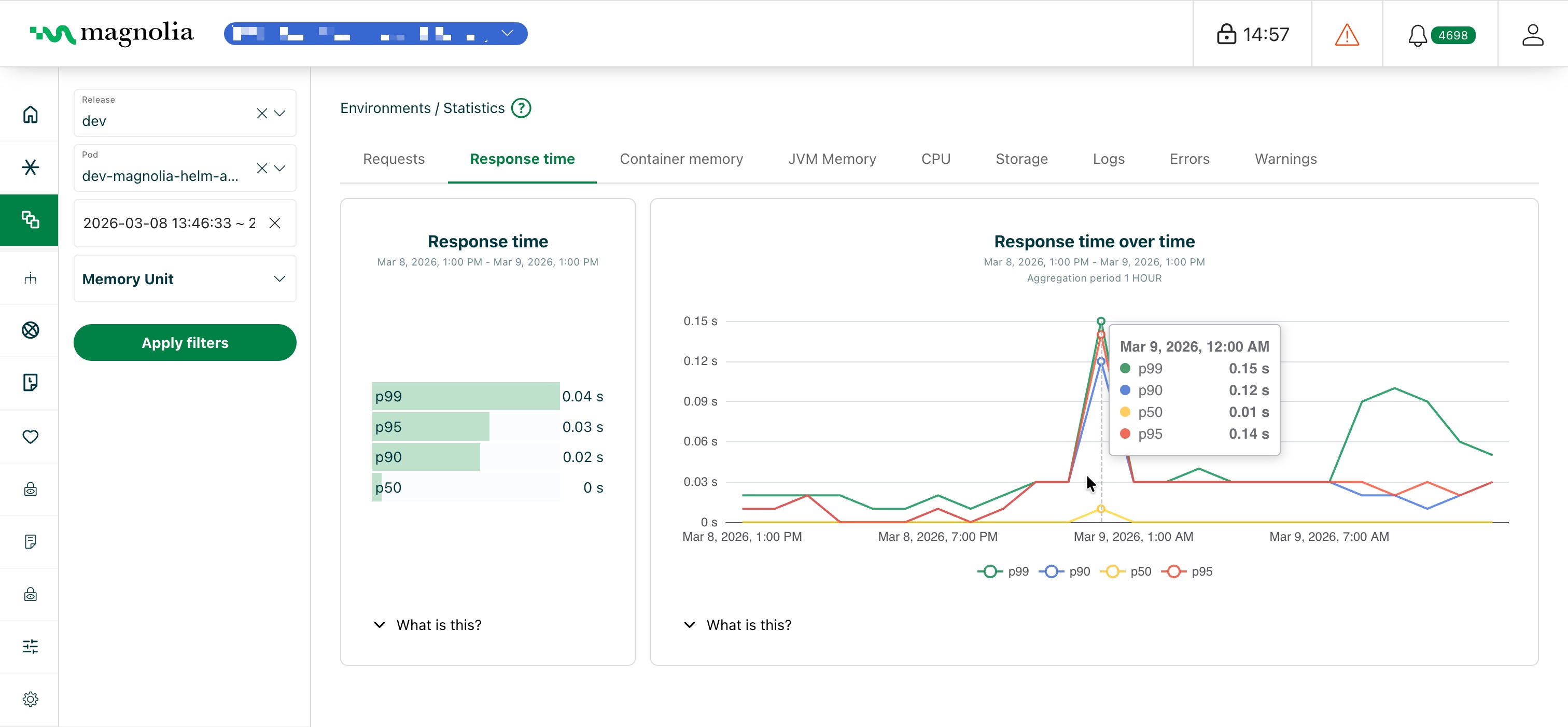
Task: Click the p99 peak data point at 0.15 s
Action: pos(1101,321)
